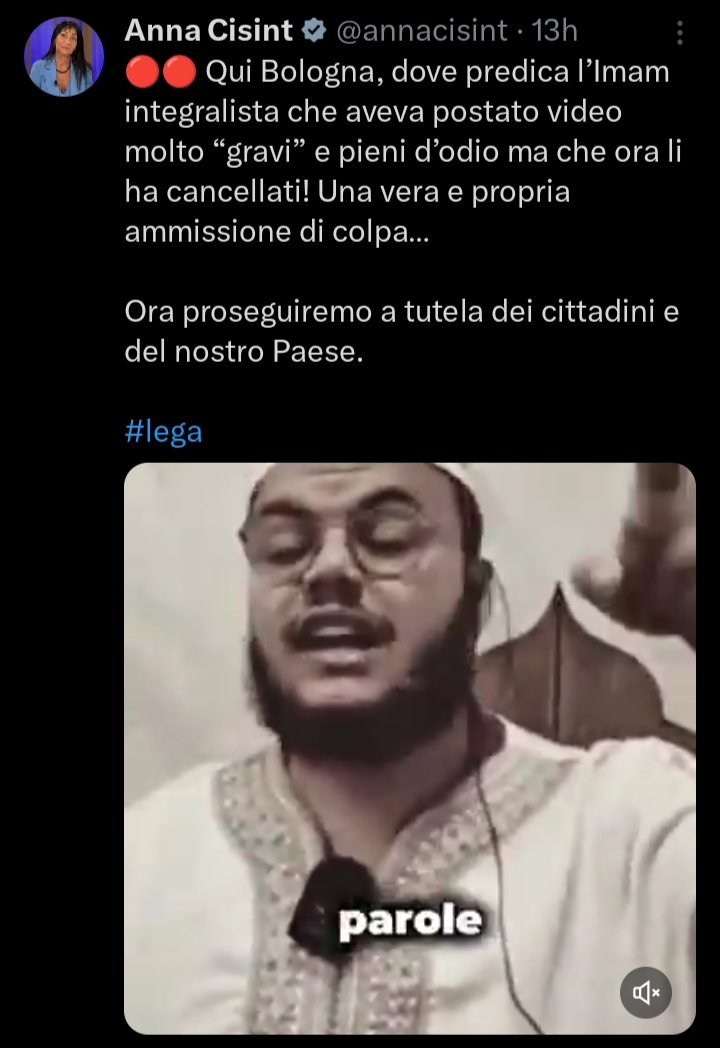Click the "del nostro Paese." line
This screenshot has width=720, height=1048.
[x=244, y=352]
